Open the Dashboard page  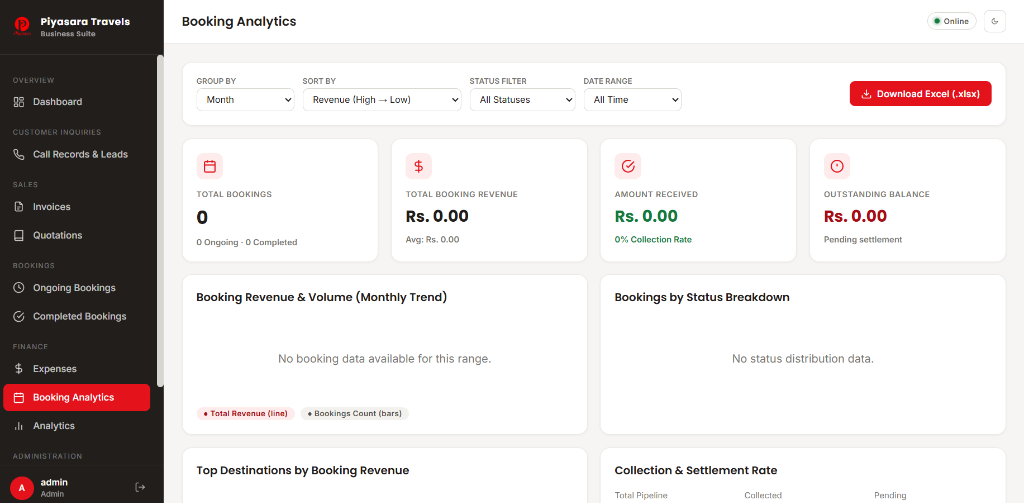click(76, 102)
